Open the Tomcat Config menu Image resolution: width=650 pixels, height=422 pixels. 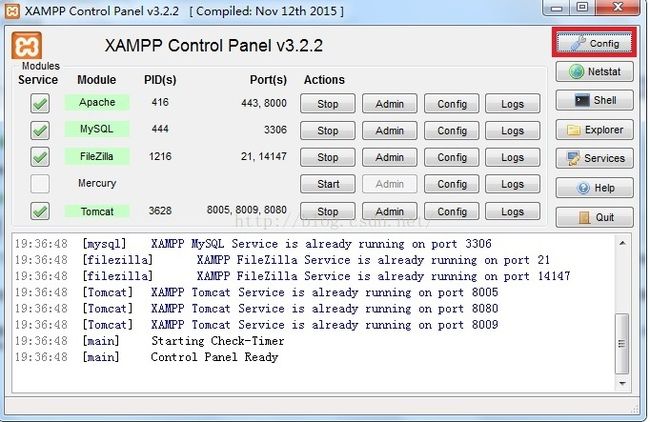click(451, 211)
